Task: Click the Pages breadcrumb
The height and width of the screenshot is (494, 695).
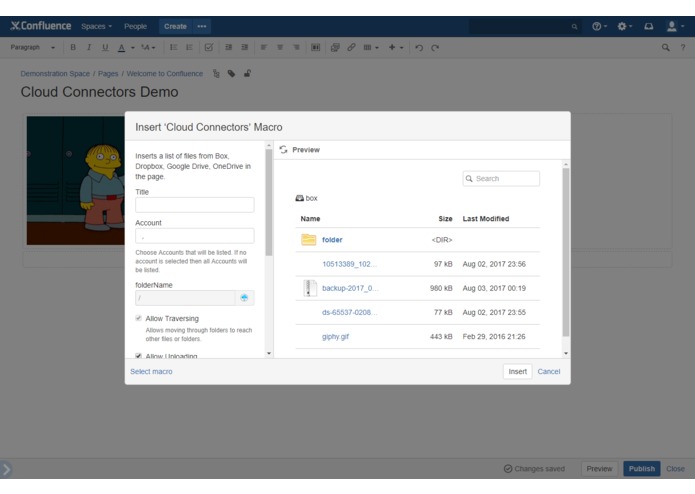Action: tap(108, 74)
